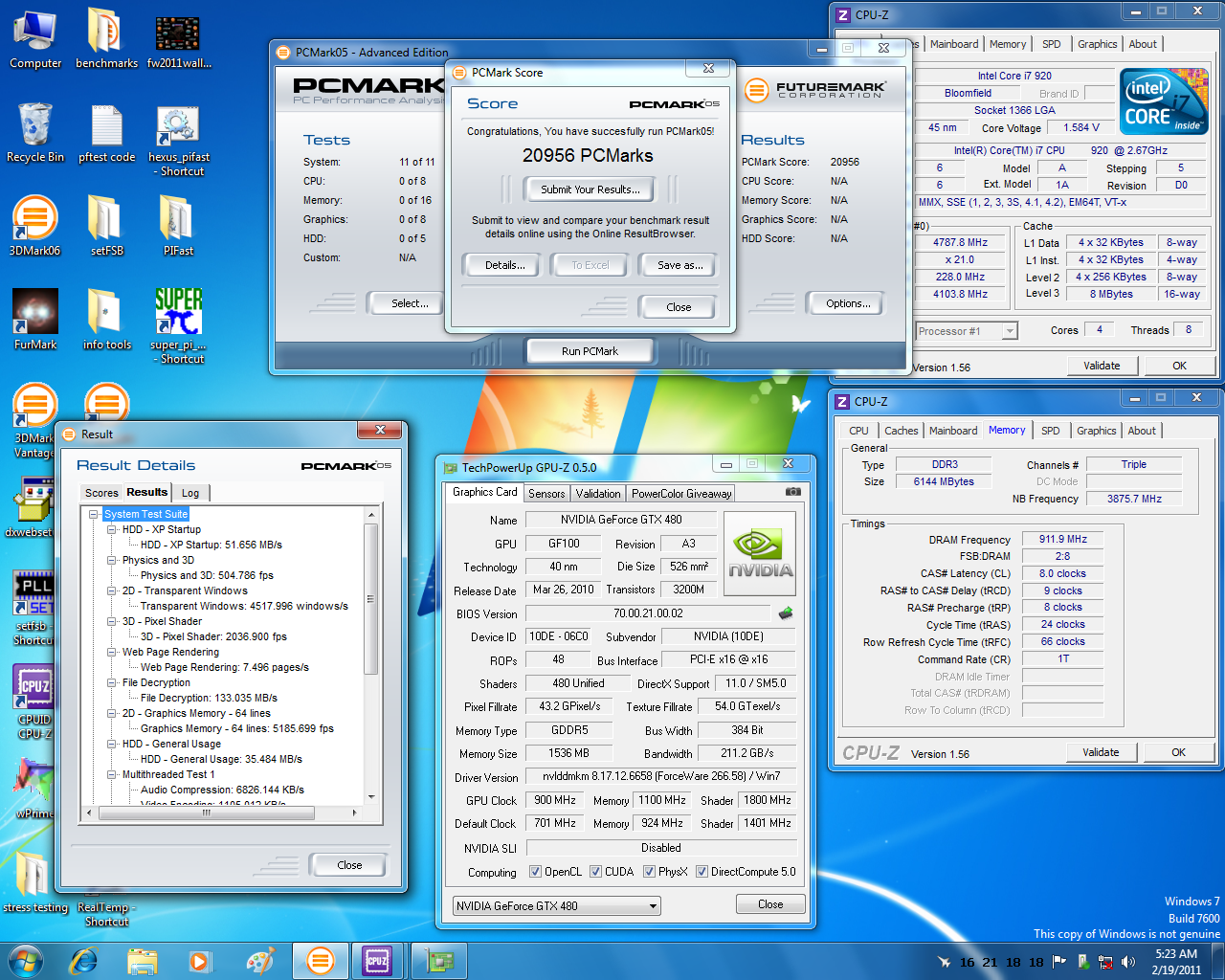Open the Windows Start button
The image size is (1225, 980).
(25, 960)
